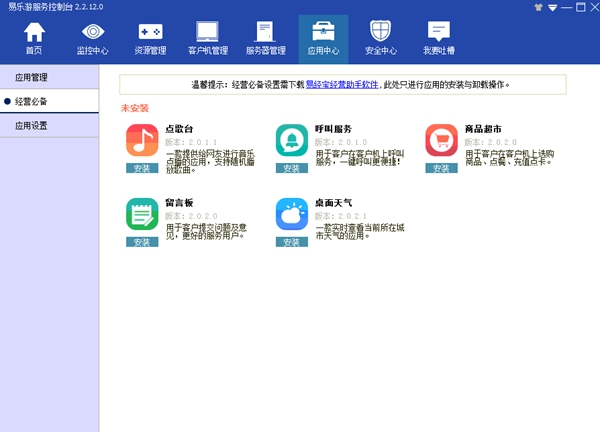Screen dimensions: 600x432
Task: Select 安全中心 shield icon
Action: pos(380,38)
